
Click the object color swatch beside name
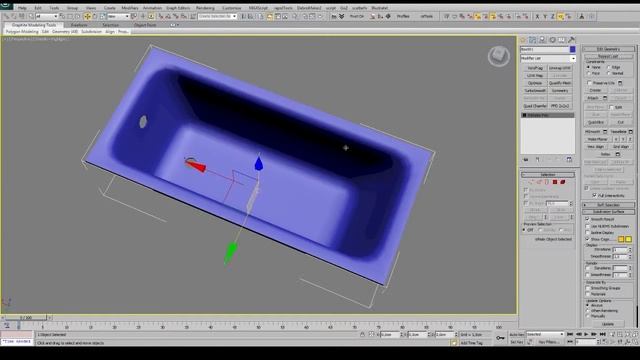(573, 49)
